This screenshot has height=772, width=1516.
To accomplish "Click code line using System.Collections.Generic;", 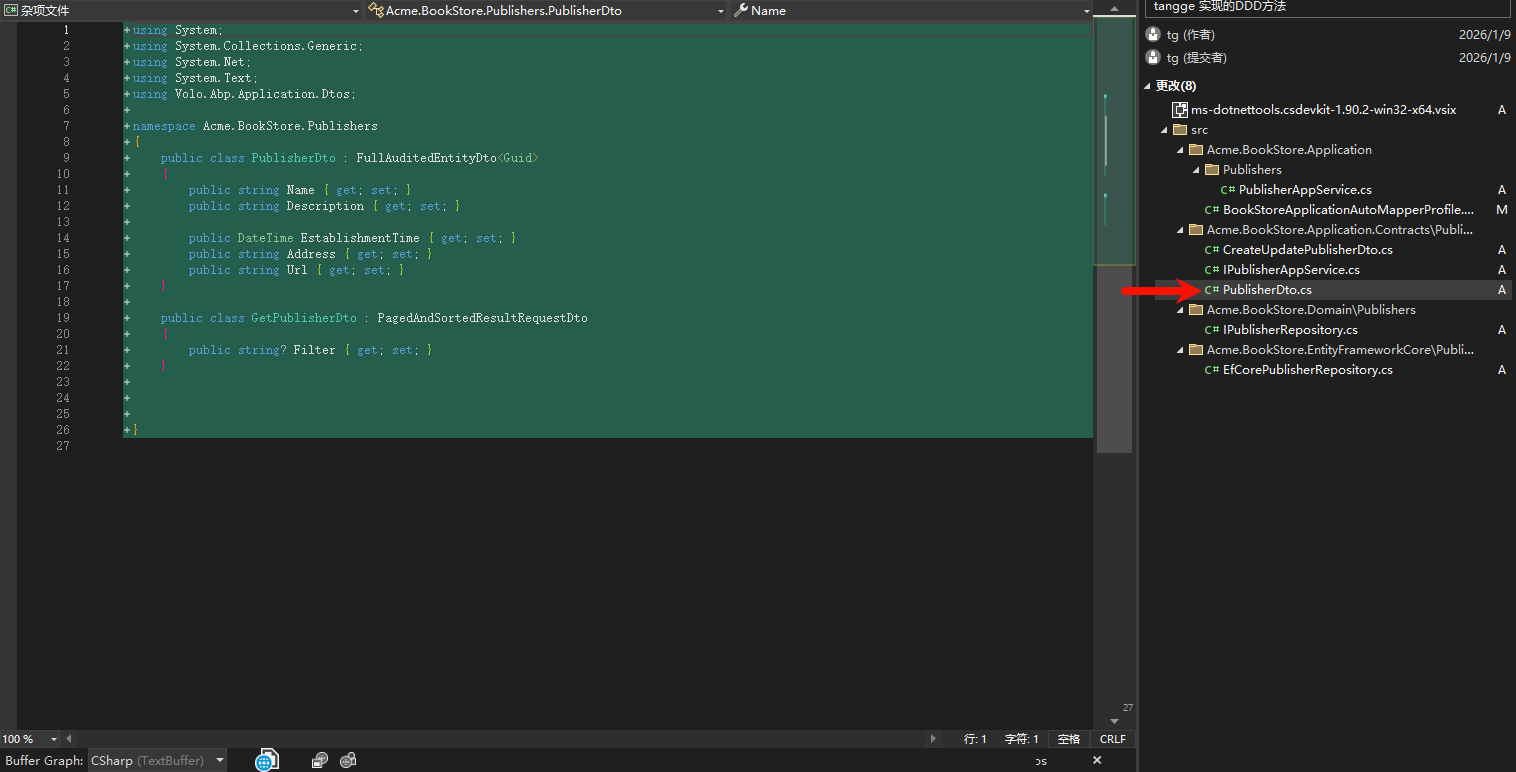I will (x=248, y=46).
